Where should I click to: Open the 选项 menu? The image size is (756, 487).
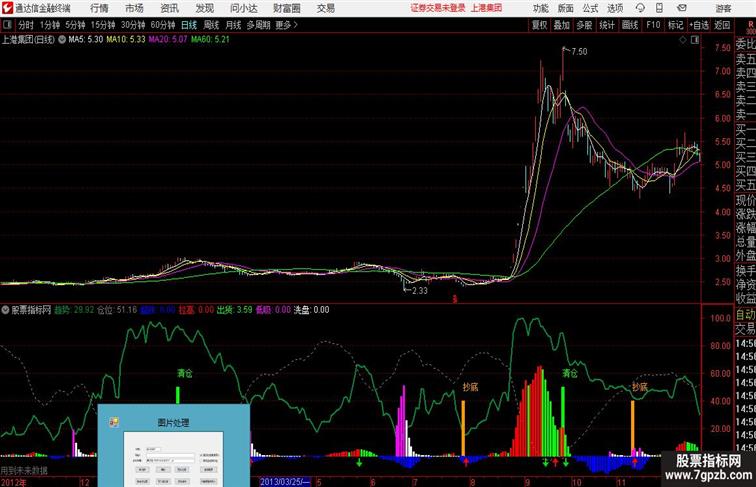point(615,8)
